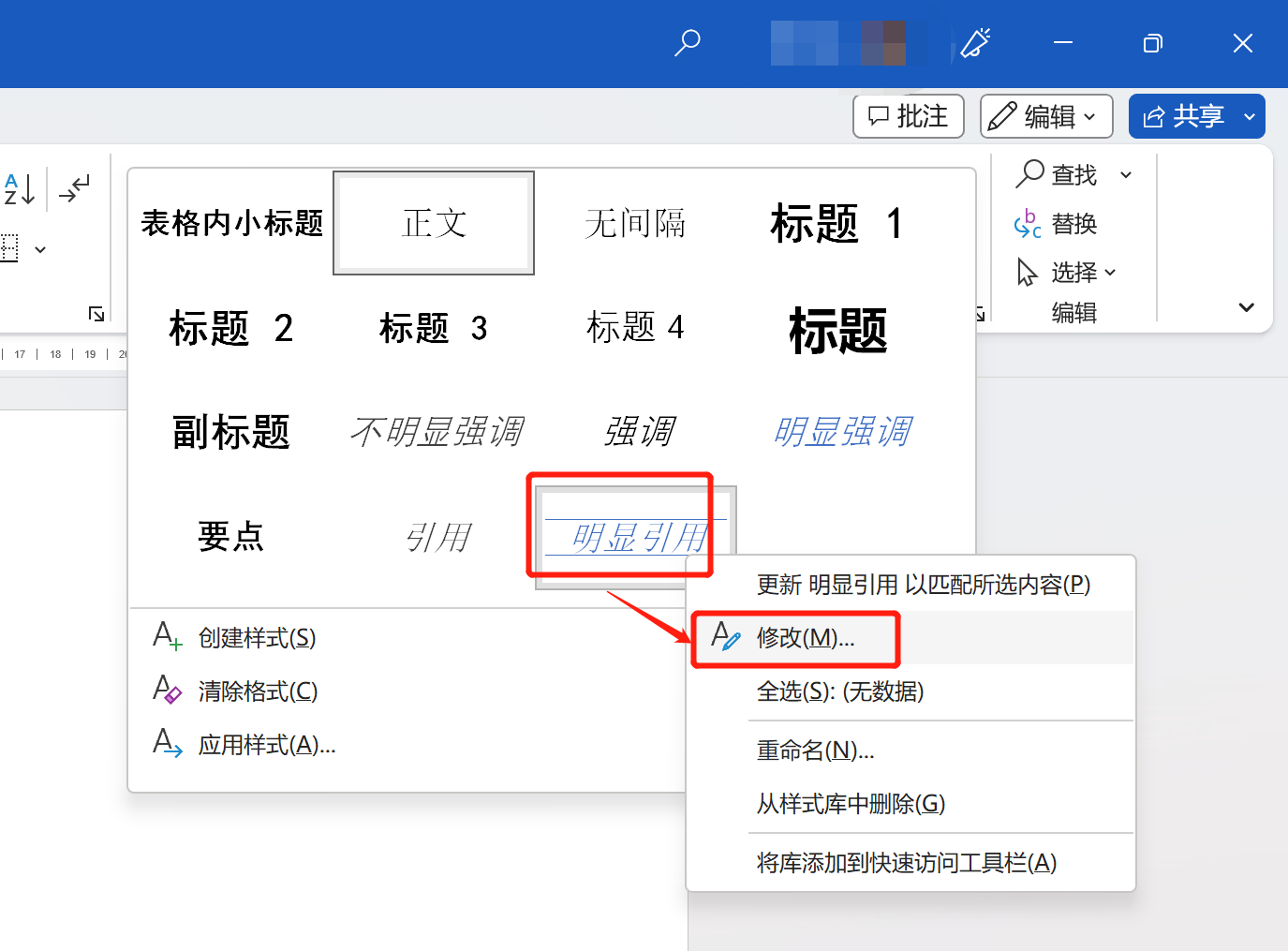Click the search magnifier in title bar

click(x=688, y=42)
